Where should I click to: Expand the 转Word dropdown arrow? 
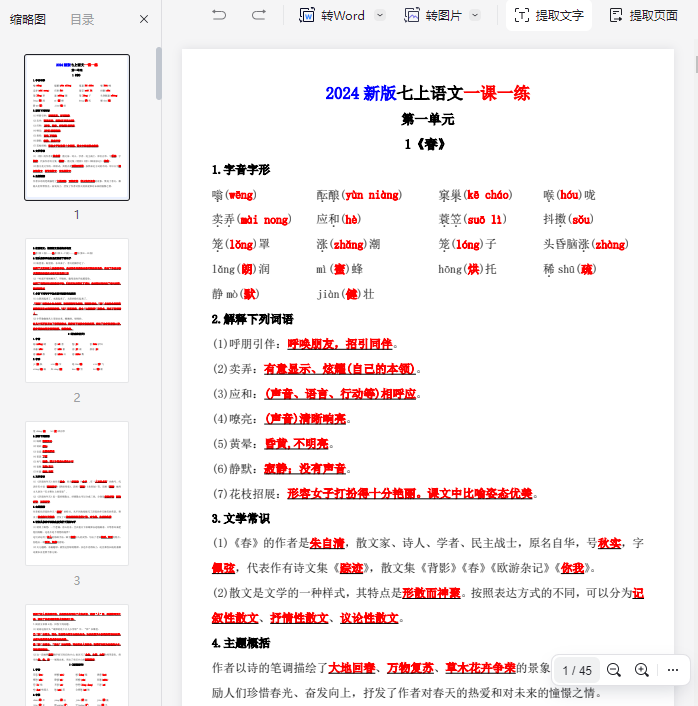point(380,15)
